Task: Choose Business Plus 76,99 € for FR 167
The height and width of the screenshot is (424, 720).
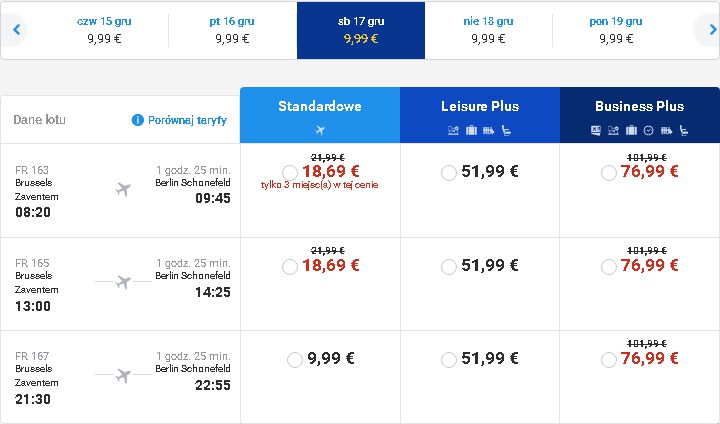Action: pyautogui.click(x=608, y=360)
